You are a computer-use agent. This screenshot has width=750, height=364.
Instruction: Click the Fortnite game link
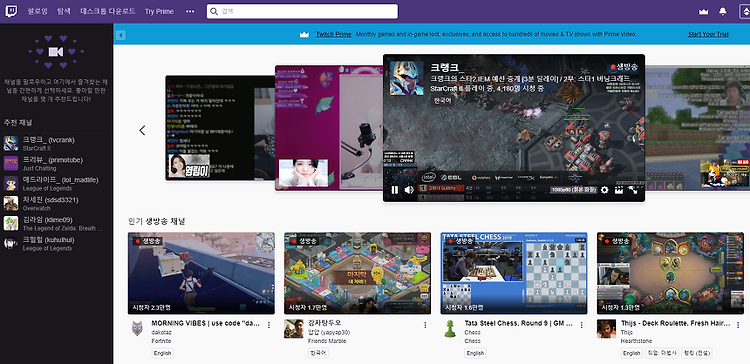161,341
